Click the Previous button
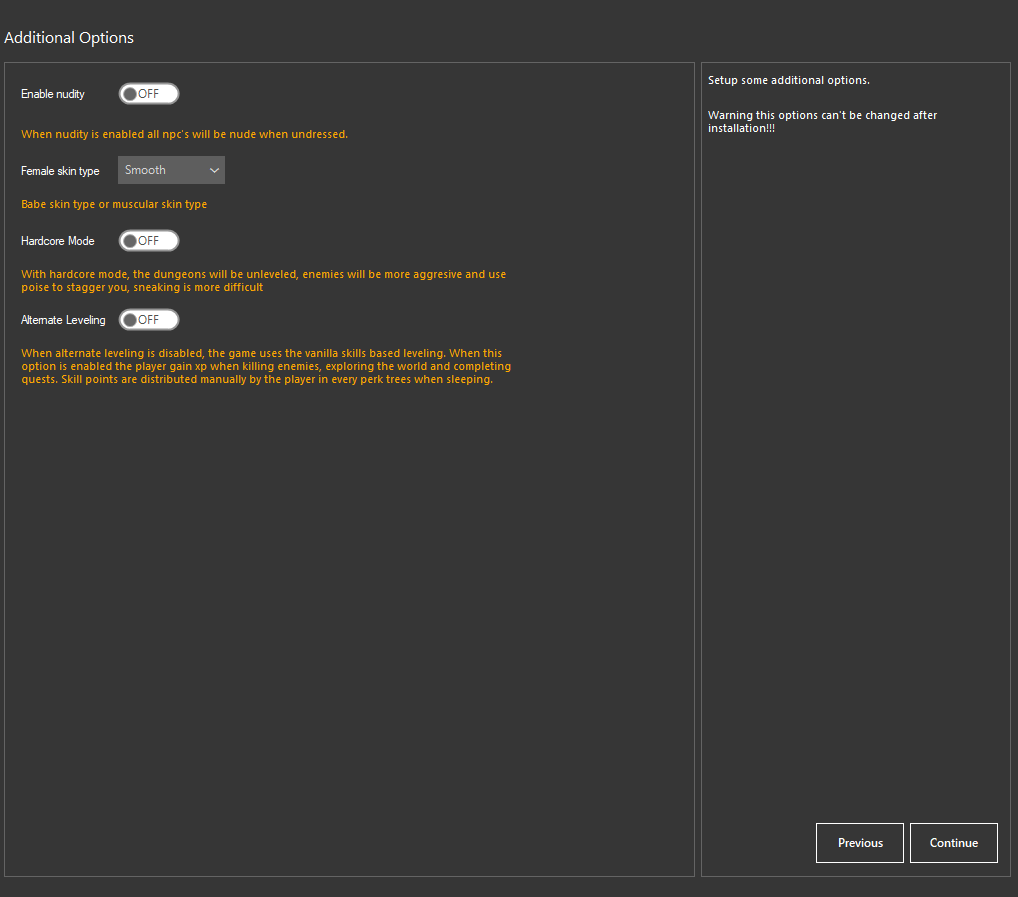The width and height of the screenshot is (1018, 897). pos(860,843)
